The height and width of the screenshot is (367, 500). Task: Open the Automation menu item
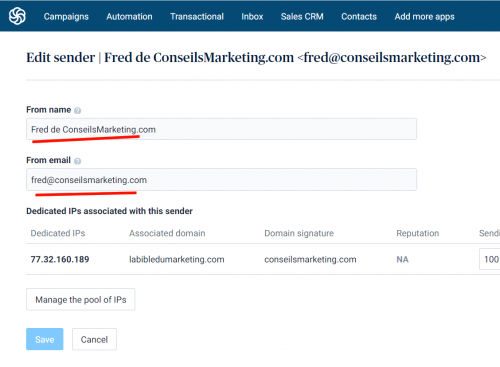click(x=129, y=17)
